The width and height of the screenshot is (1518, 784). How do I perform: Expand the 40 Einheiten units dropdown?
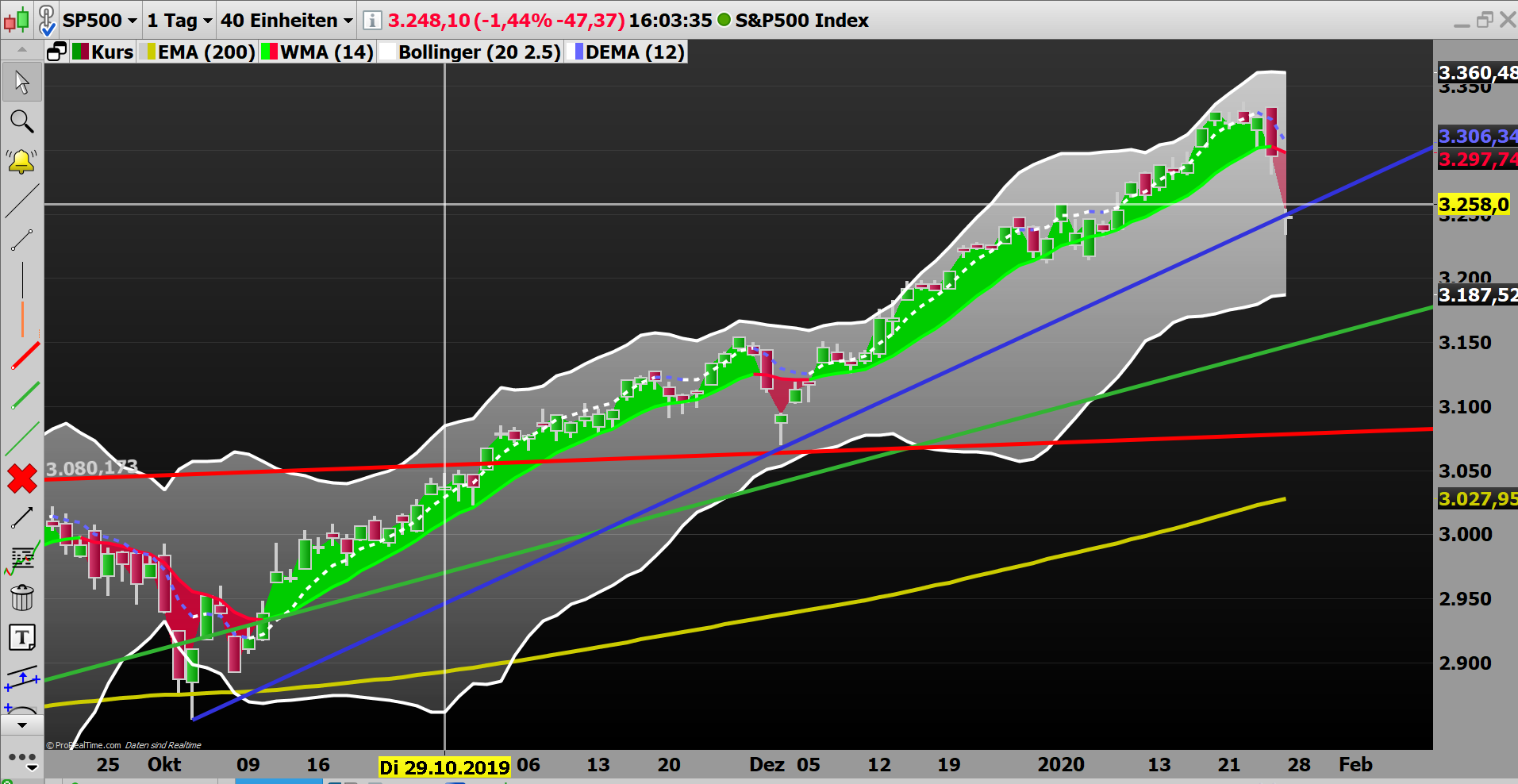click(284, 20)
